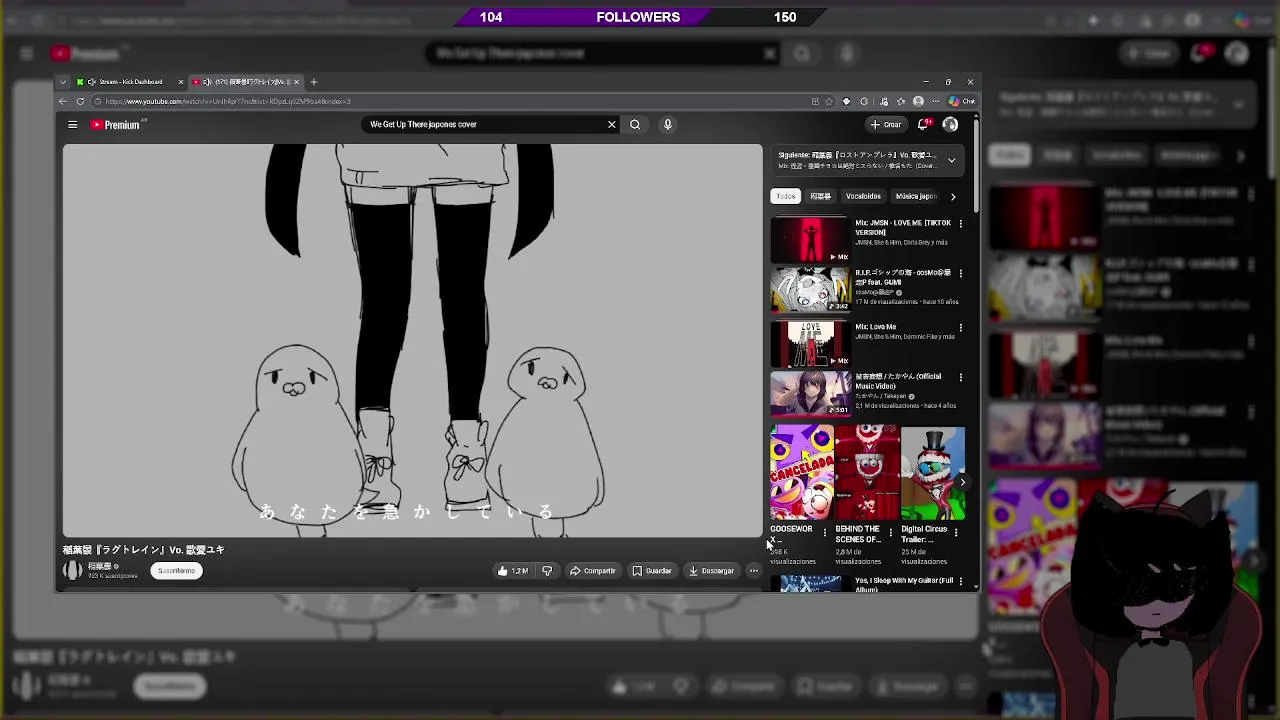Screen dimensions: 1280x720
Task: Open YouTube notifications bell
Action: coord(923,125)
